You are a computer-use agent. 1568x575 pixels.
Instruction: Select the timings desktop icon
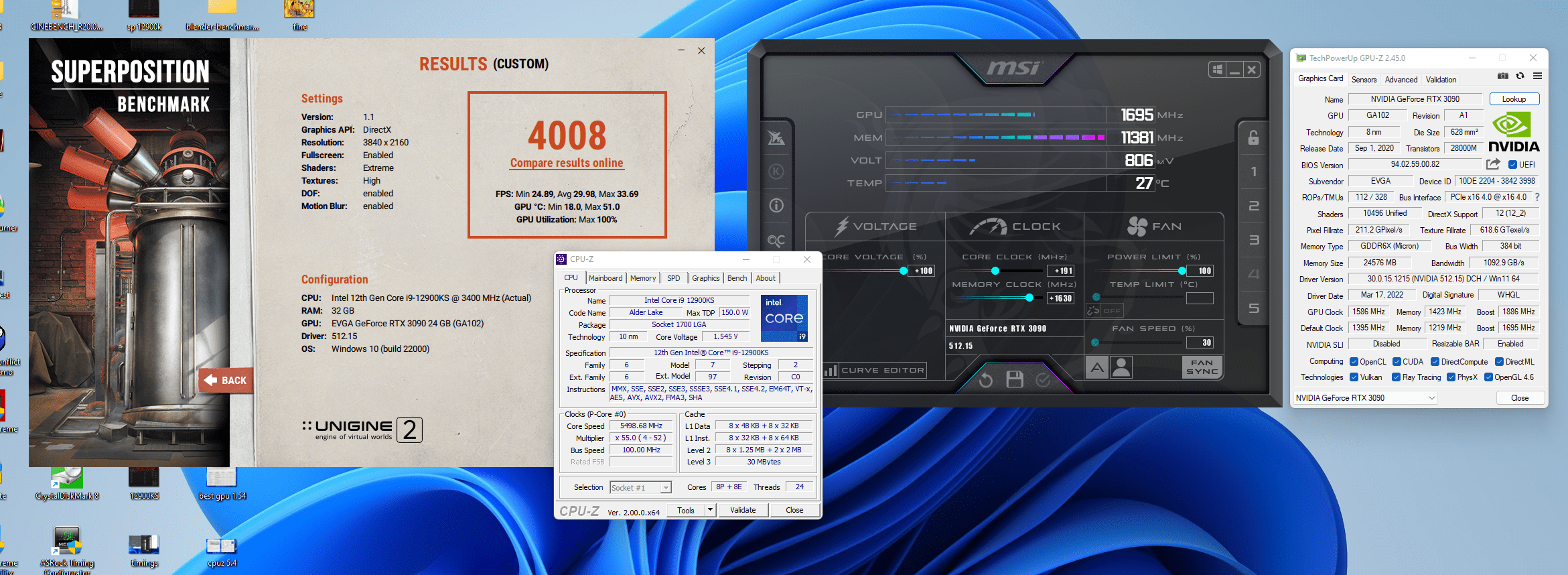[144, 551]
